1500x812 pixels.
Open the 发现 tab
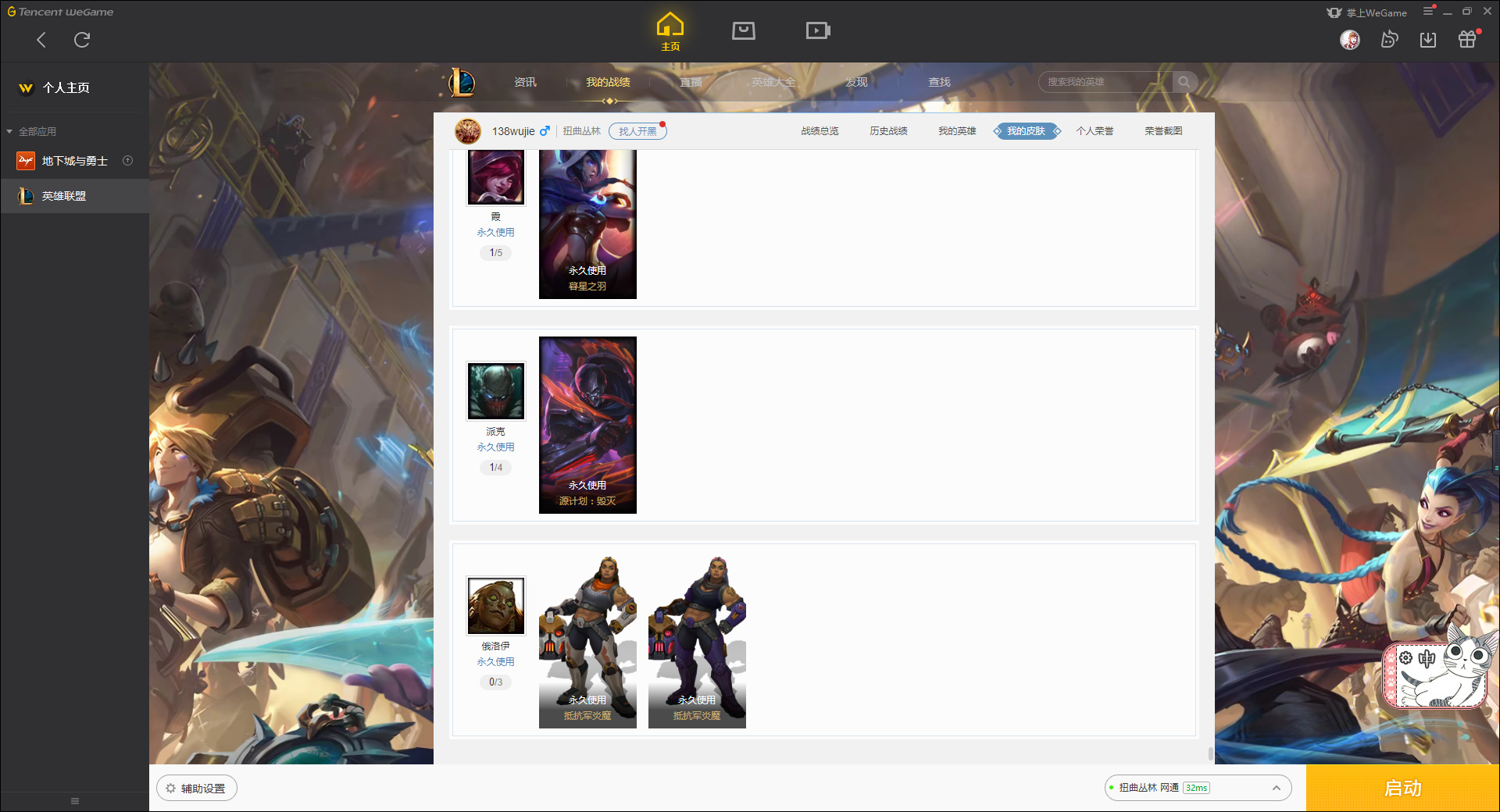pos(856,82)
